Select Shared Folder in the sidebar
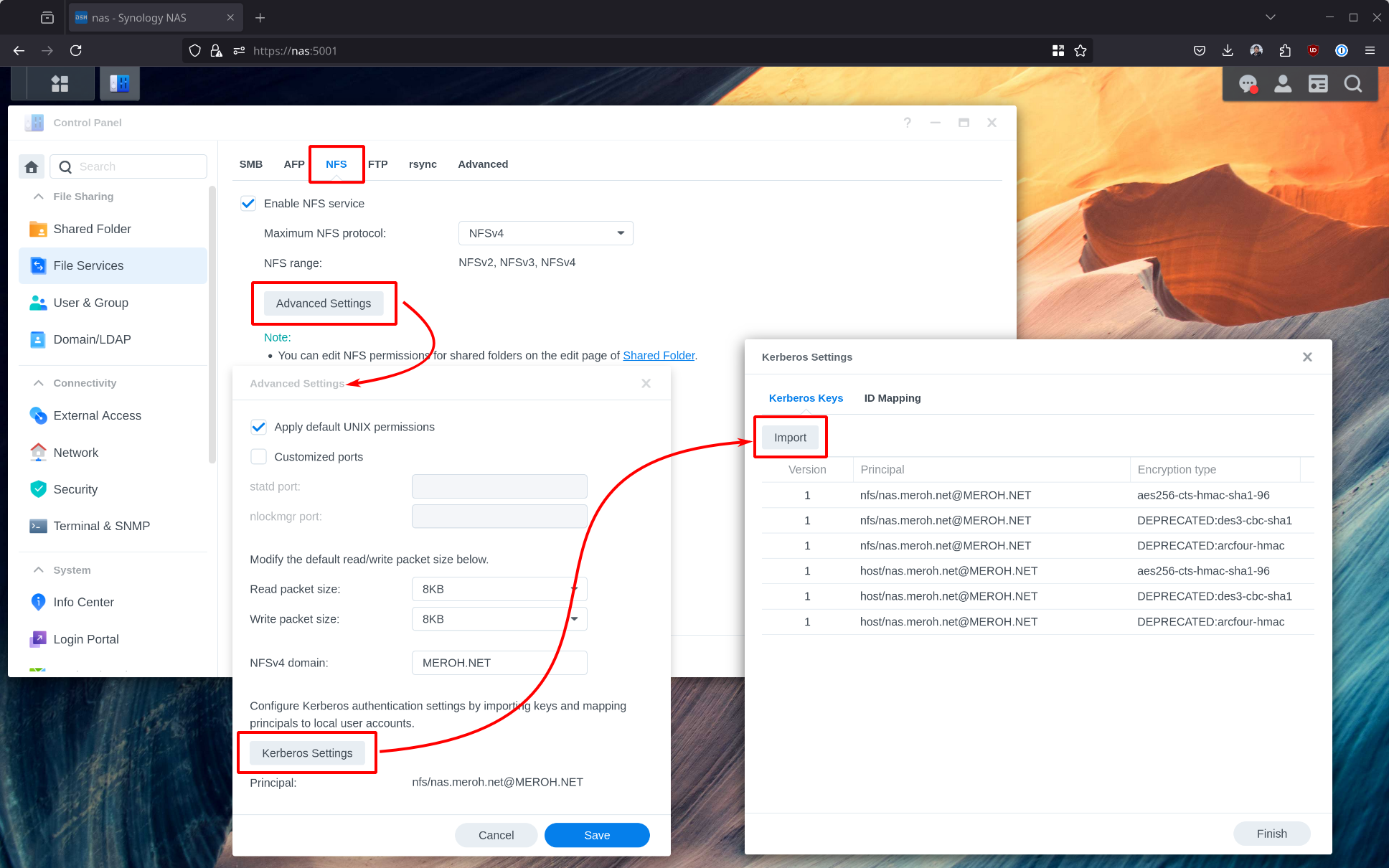This screenshot has height=868, width=1389. click(92, 228)
